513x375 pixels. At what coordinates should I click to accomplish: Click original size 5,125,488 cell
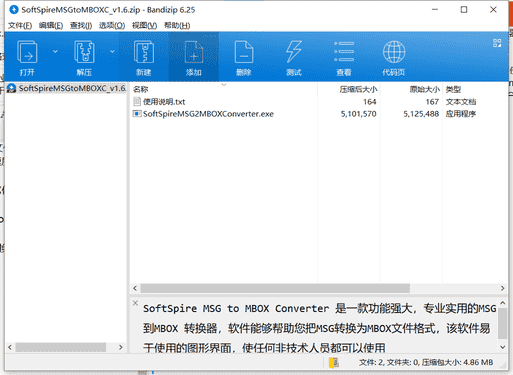[421, 114]
